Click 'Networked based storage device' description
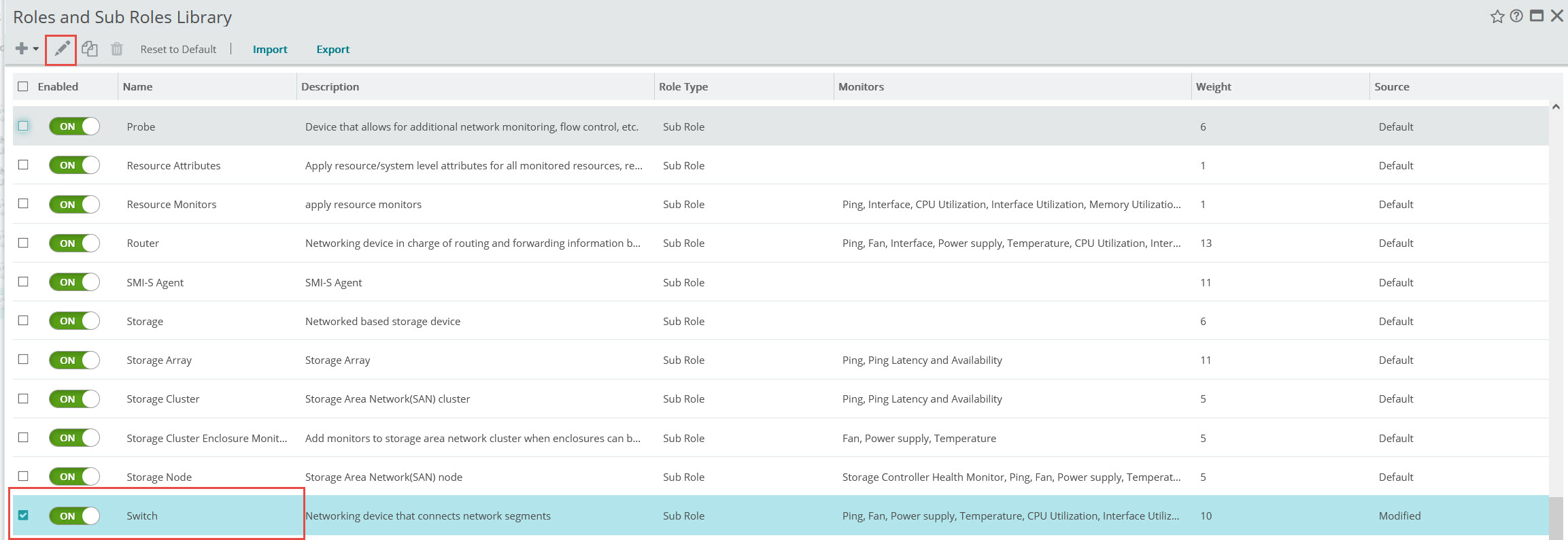This screenshot has width=1568, height=540. click(x=383, y=321)
